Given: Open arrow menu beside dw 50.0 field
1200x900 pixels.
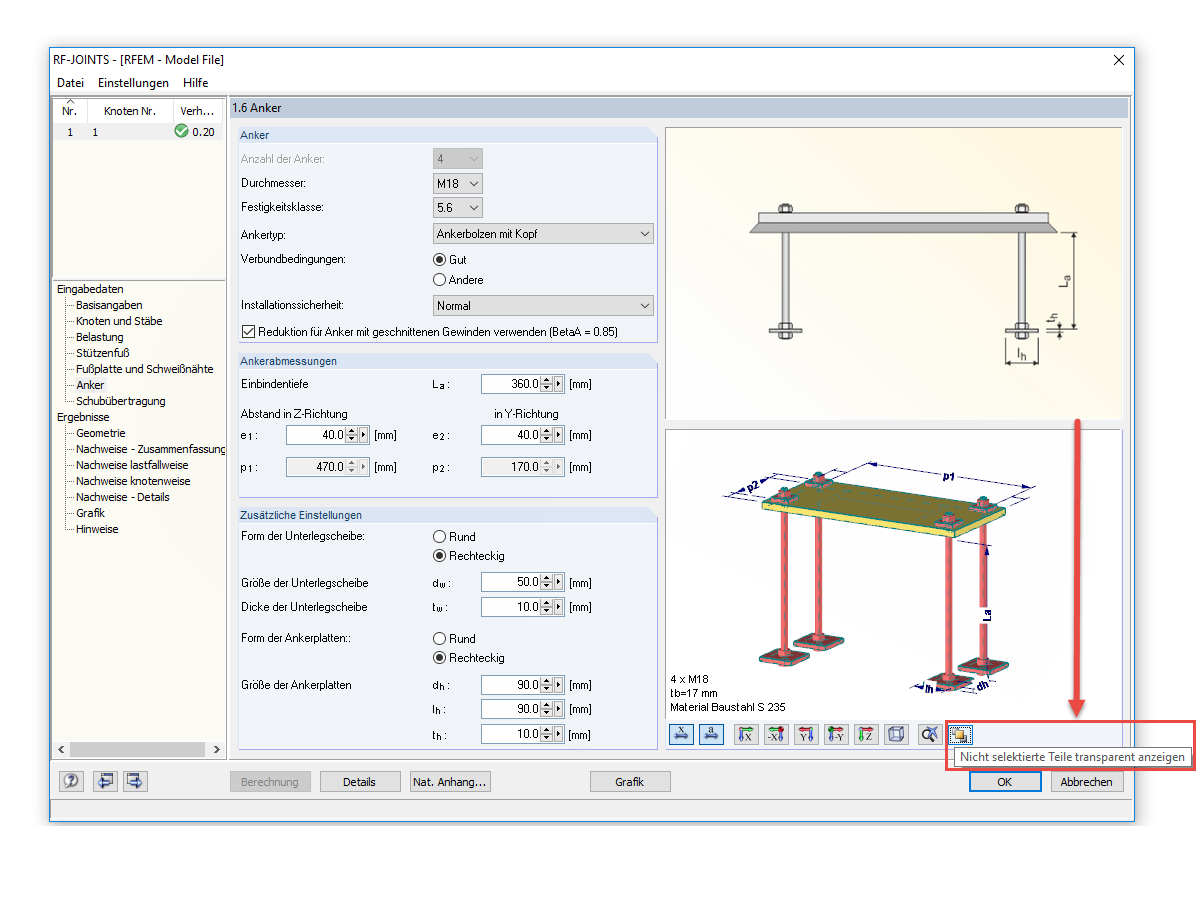Looking at the screenshot, I should tap(559, 582).
